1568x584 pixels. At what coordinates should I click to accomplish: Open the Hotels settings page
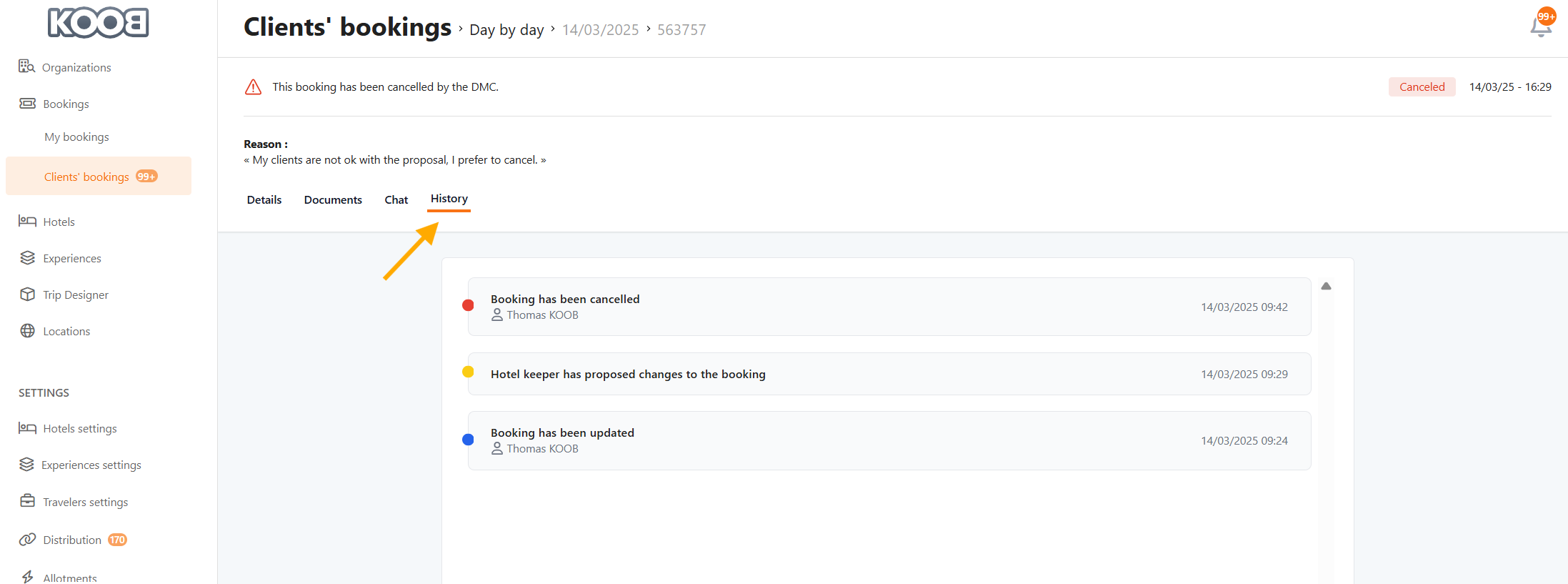79,428
